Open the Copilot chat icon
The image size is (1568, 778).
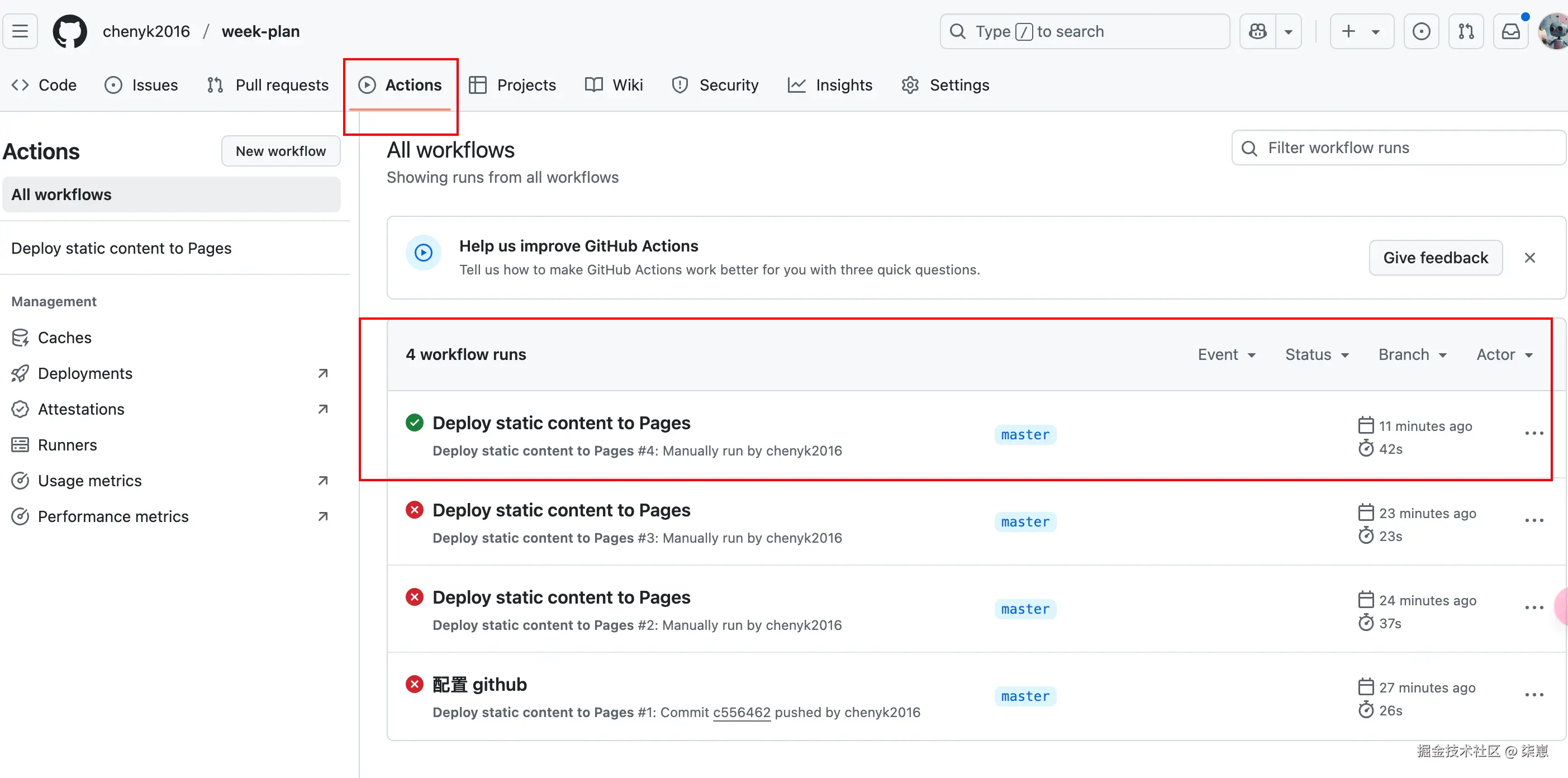[x=1257, y=31]
